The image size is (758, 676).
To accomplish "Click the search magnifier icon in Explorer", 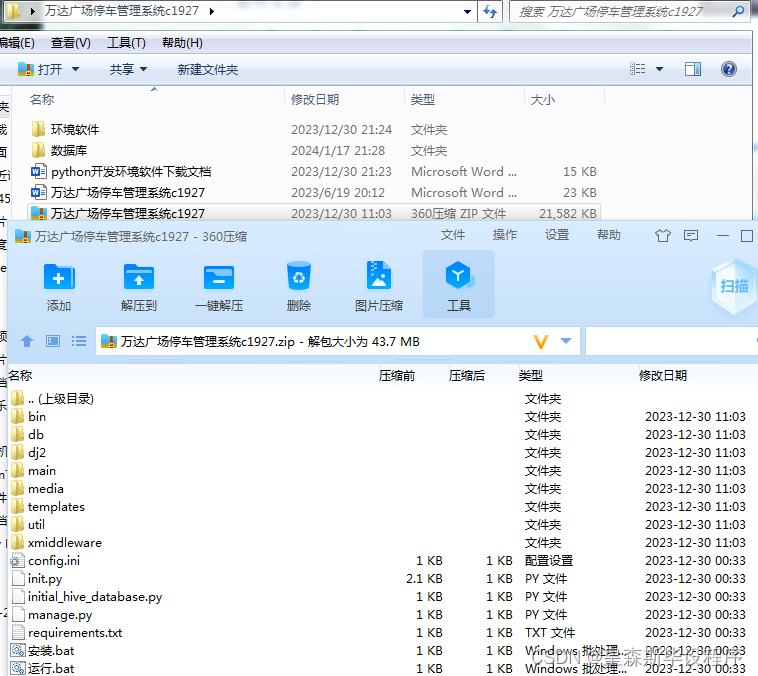I will 738,11.
